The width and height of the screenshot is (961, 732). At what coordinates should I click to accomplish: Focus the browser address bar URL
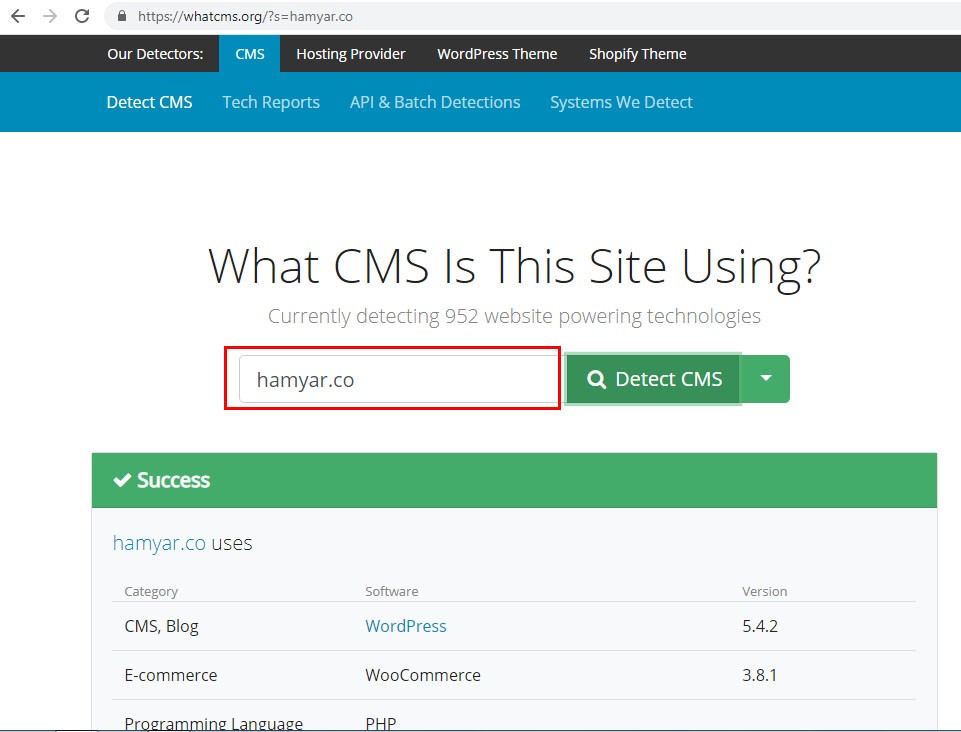[245, 17]
